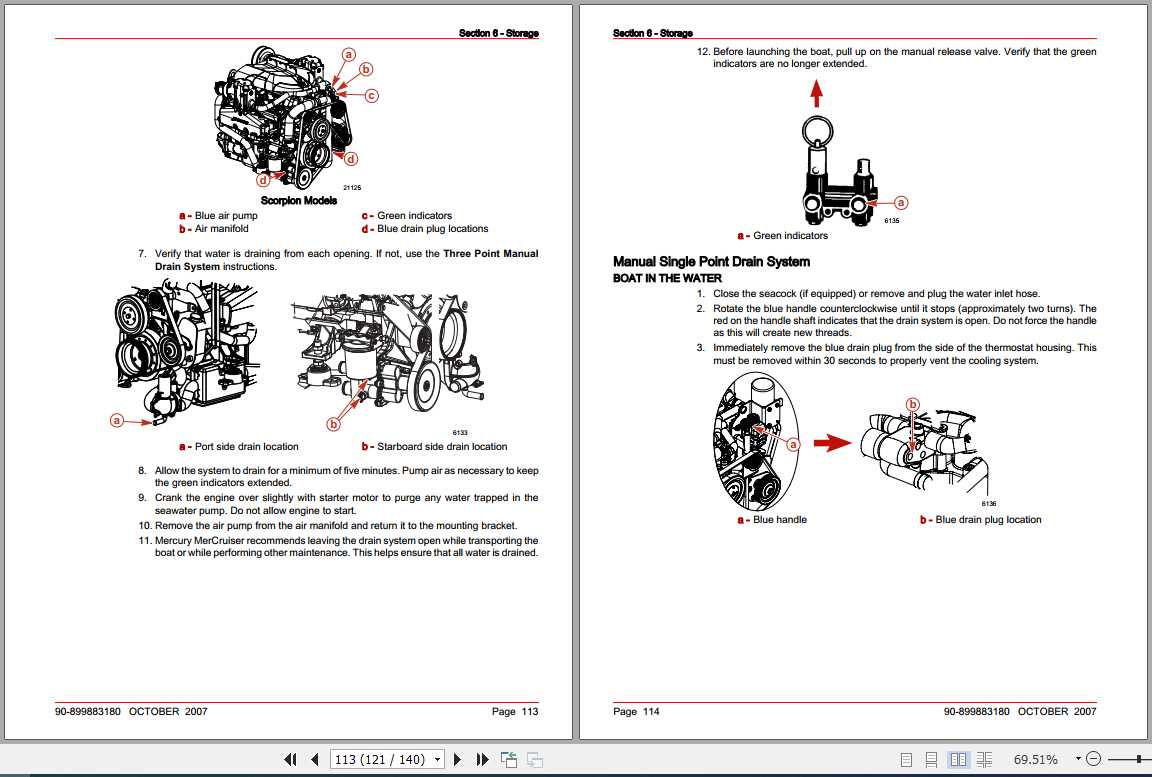Click the 69.51% zoom display
Screen dimensions: 1152x777
[x=1036, y=759]
